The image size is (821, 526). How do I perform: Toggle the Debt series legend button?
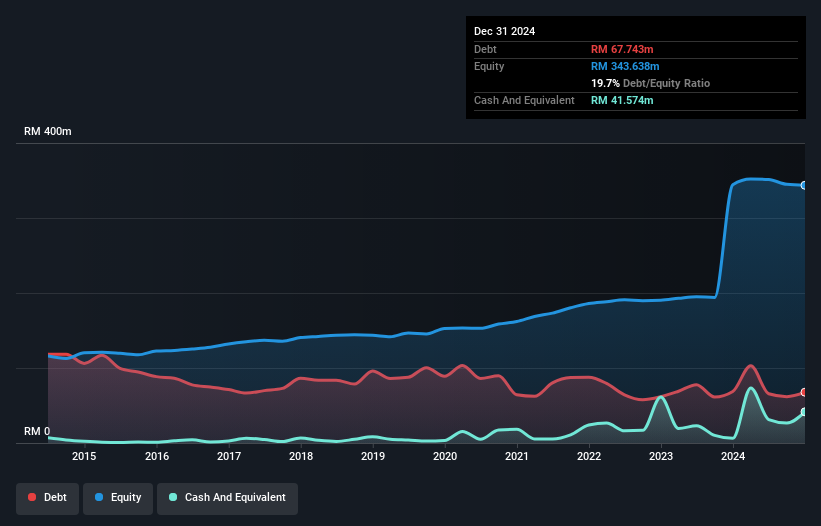[48, 498]
